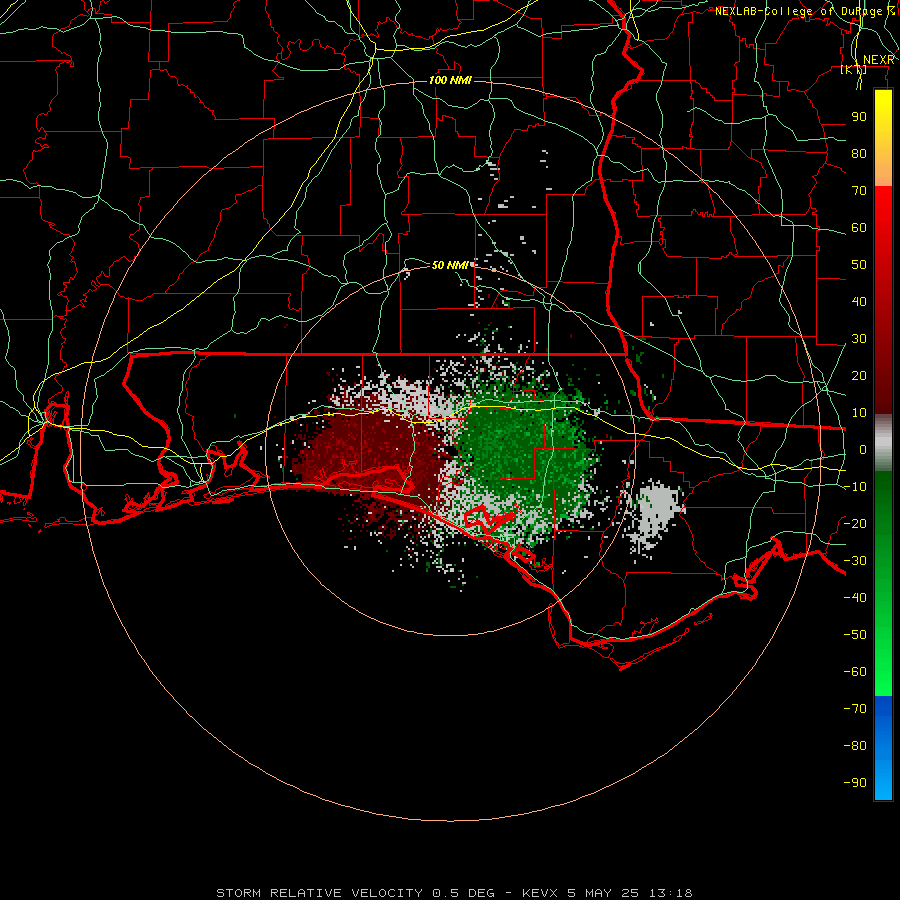Click the 30 value on the color scale

[859, 339]
